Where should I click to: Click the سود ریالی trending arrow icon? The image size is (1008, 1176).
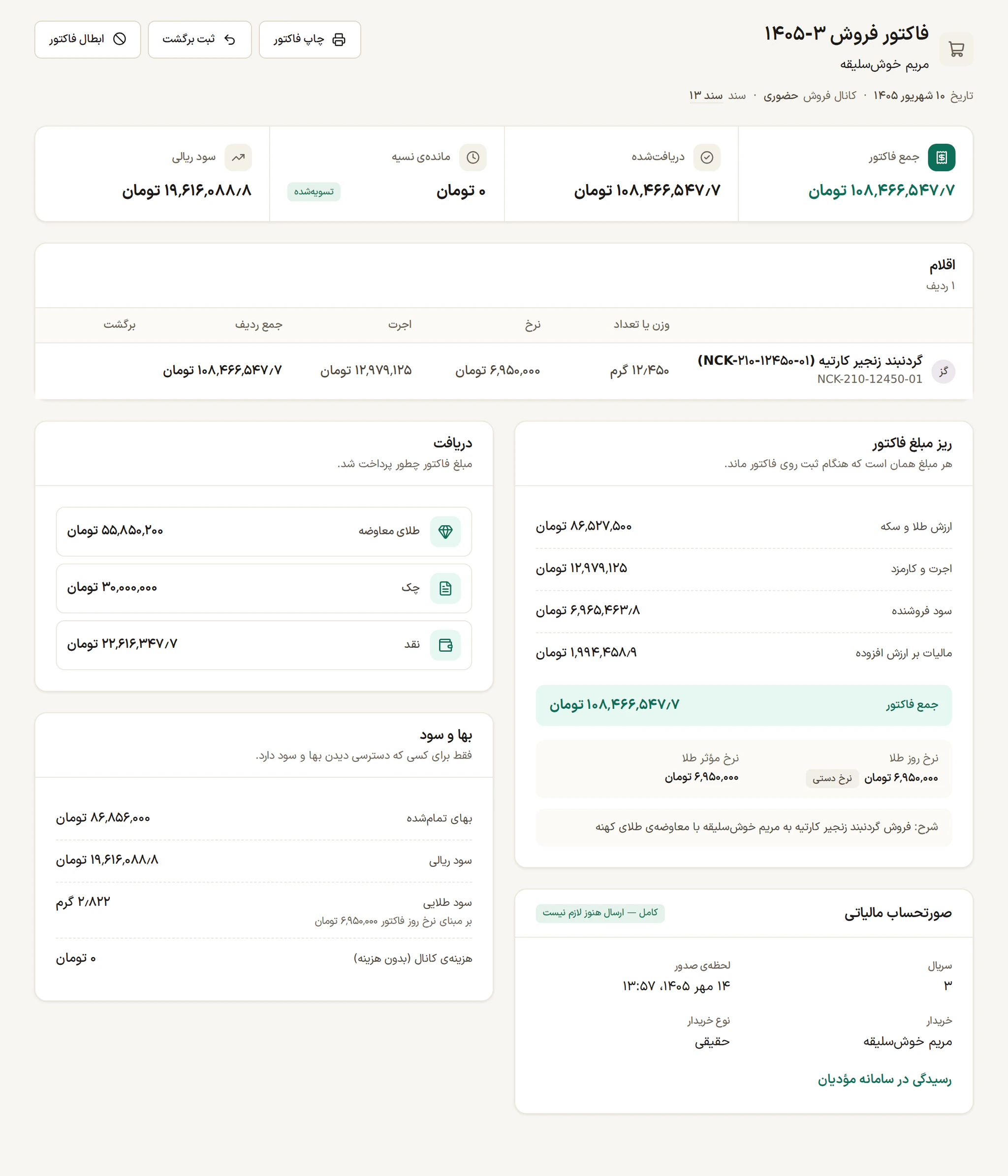click(x=238, y=157)
